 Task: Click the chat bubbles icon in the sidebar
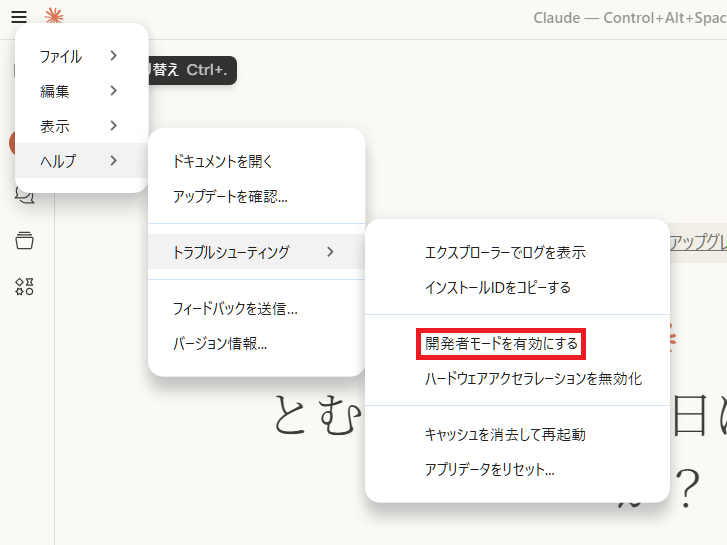24,195
